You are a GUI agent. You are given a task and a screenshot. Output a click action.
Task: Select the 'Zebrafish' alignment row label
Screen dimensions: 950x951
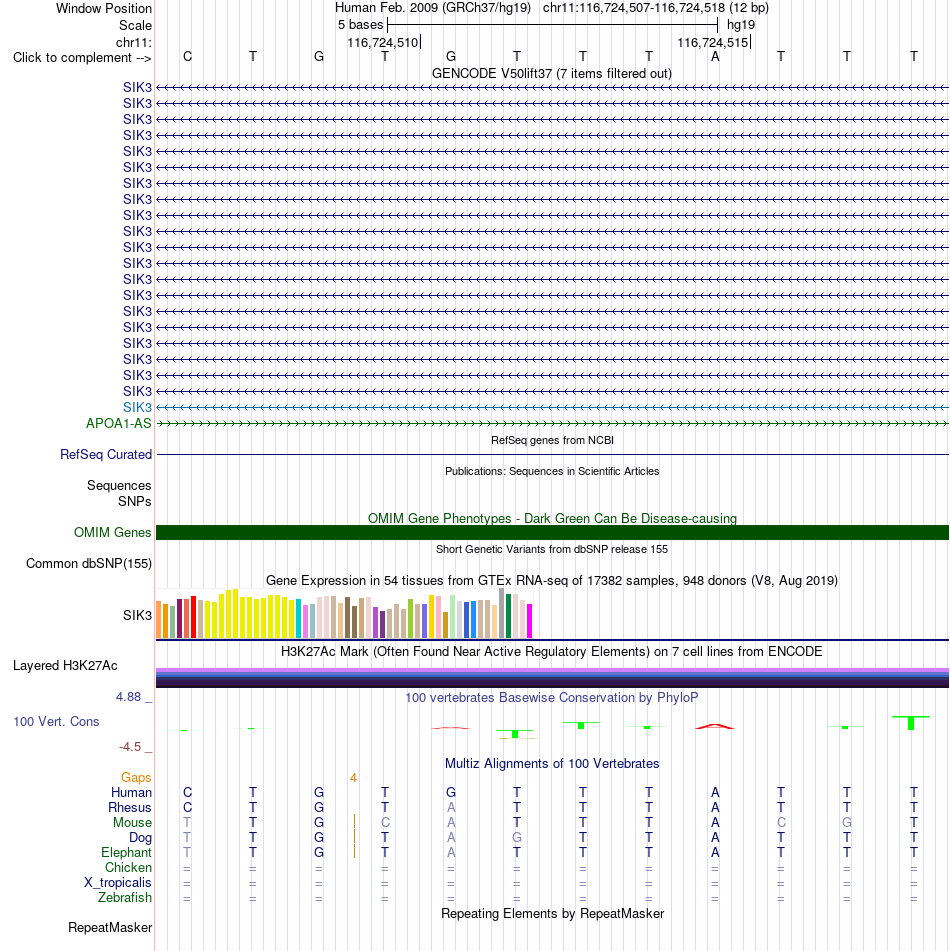pyautogui.click(x=125, y=898)
